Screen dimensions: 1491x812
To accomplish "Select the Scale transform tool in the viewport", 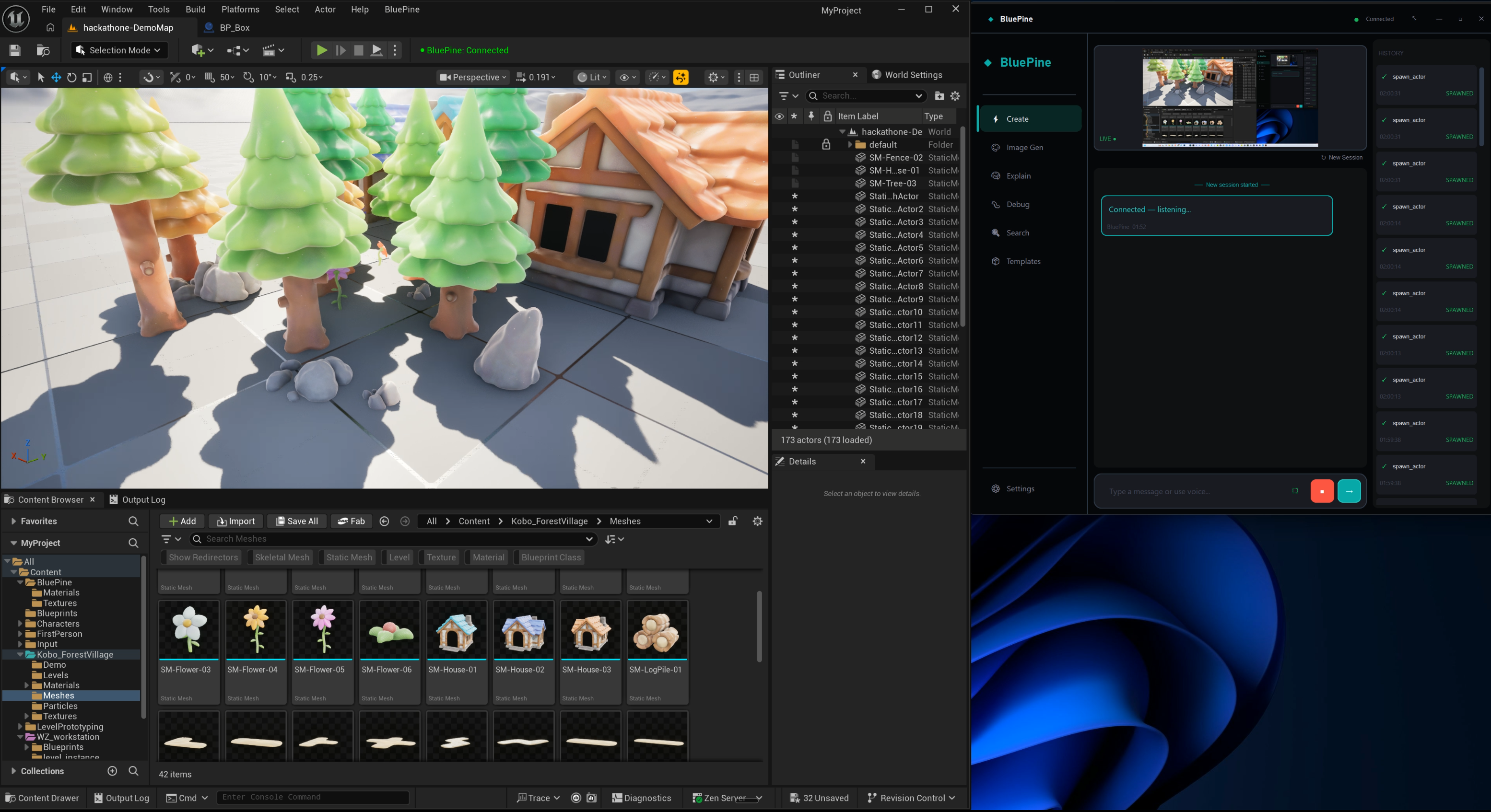I will click(x=87, y=77).
